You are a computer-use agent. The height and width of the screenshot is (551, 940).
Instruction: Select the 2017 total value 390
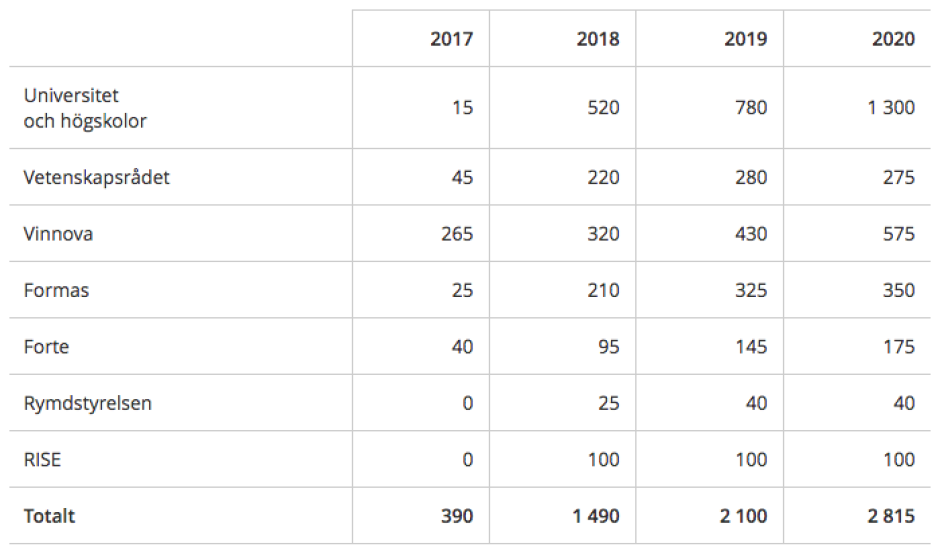pyautogui.click(x=457, y=516)
